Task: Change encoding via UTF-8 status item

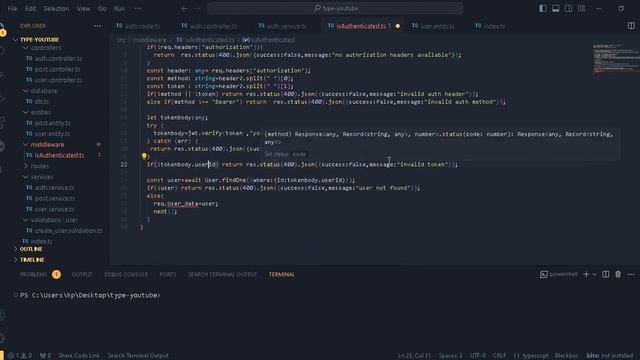Action: point(478,356)
